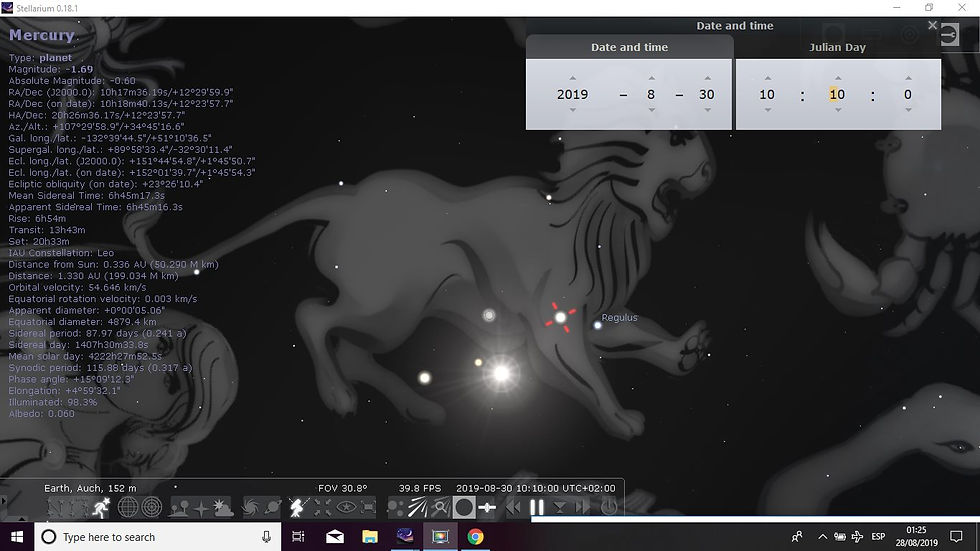This screenshot has width=980, height=551.
Task: Increase the year 2019 with up arrow
Action: pos(572,78)
